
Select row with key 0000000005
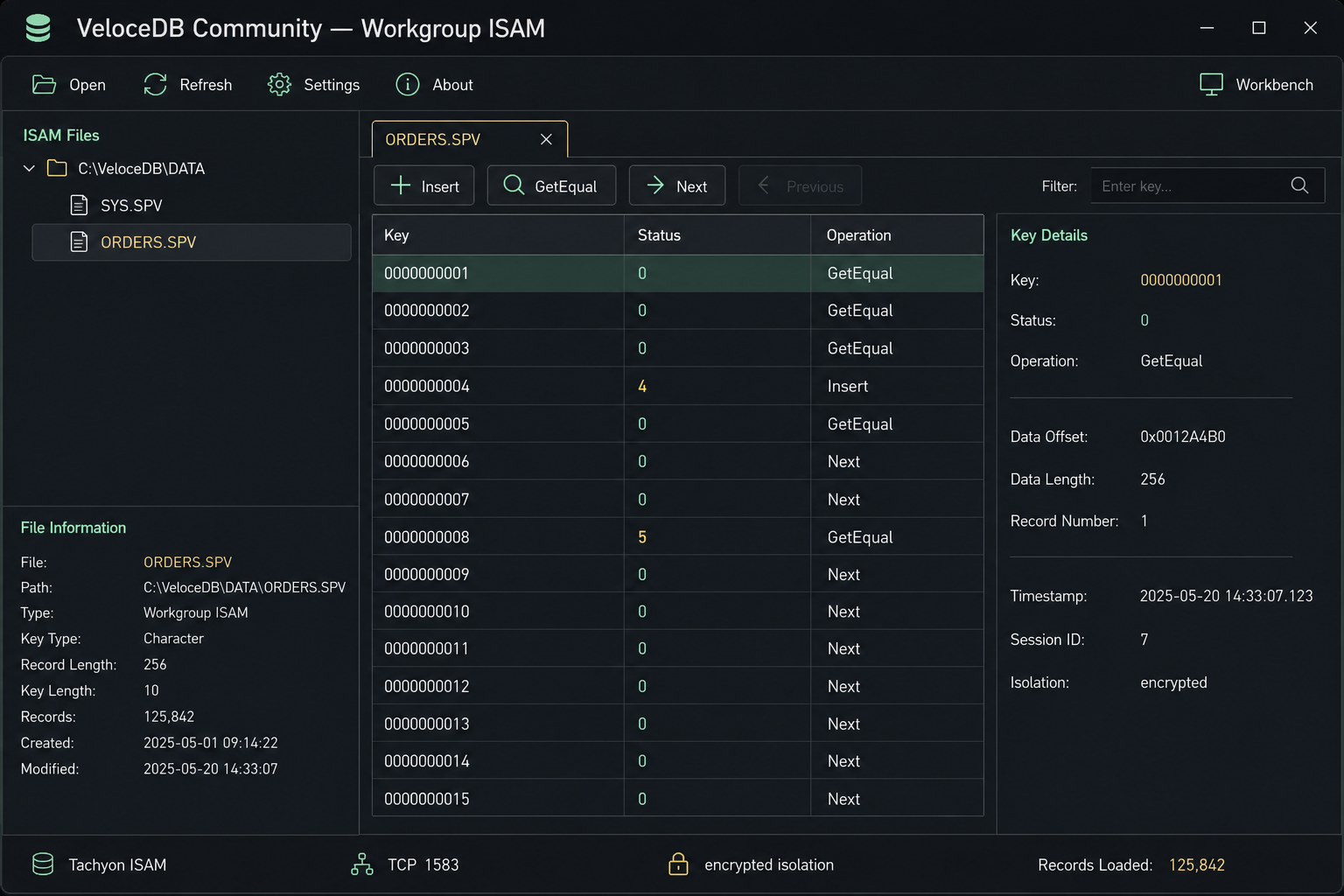(678, 423)
